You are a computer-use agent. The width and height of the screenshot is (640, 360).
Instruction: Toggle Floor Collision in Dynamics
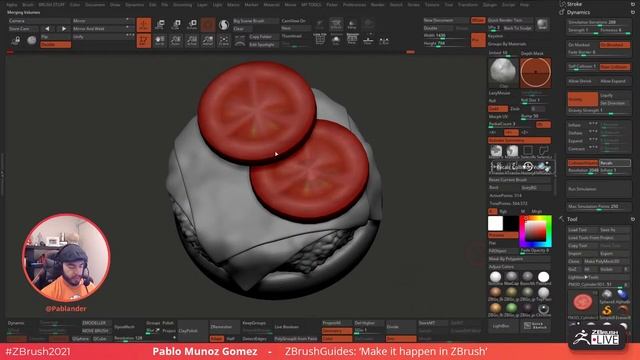point(615,67)
